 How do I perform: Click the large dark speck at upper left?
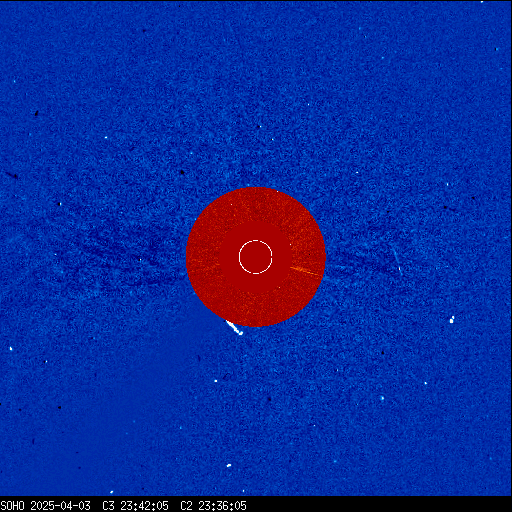point(36,114)
